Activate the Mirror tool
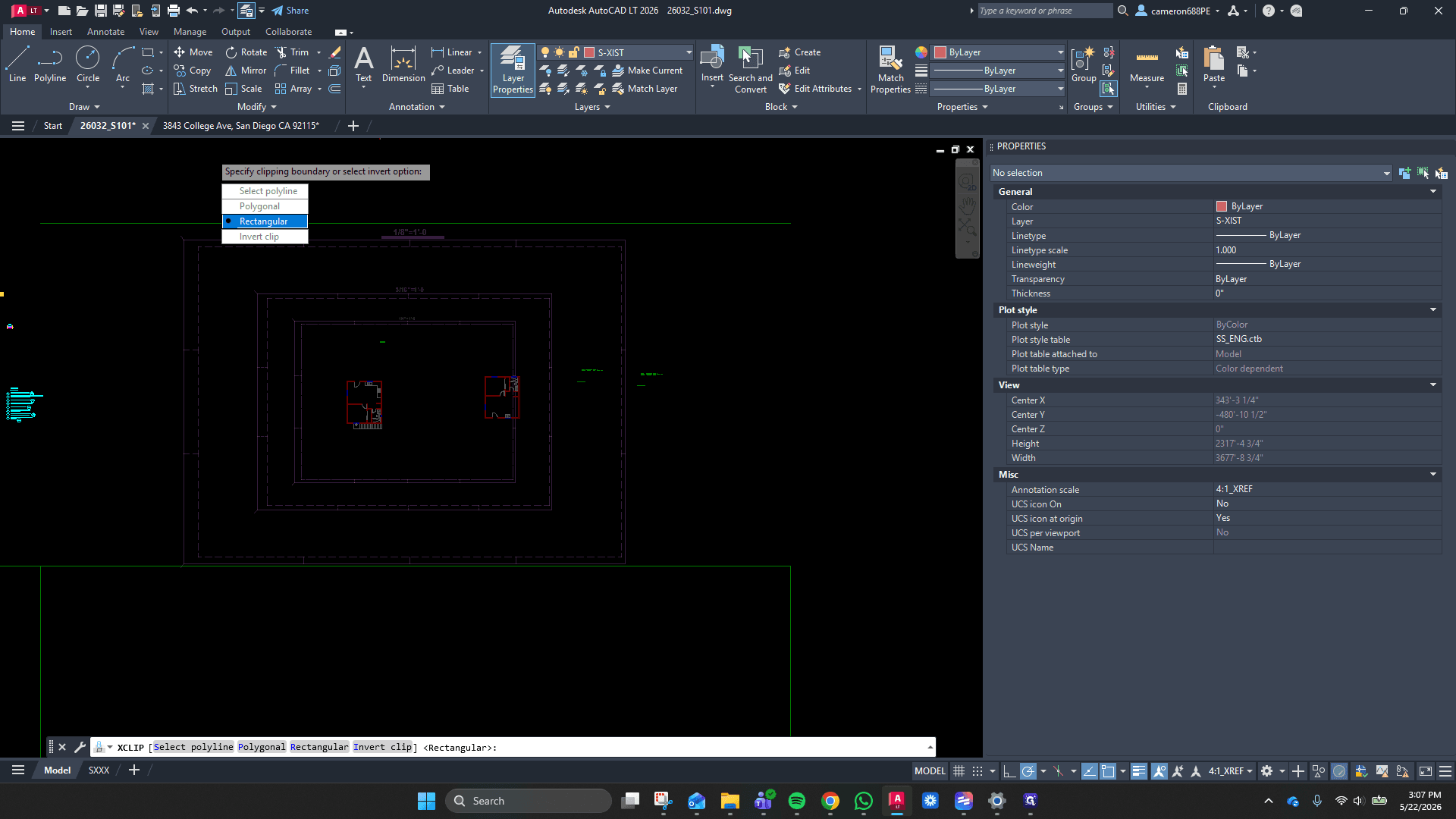 246,71
